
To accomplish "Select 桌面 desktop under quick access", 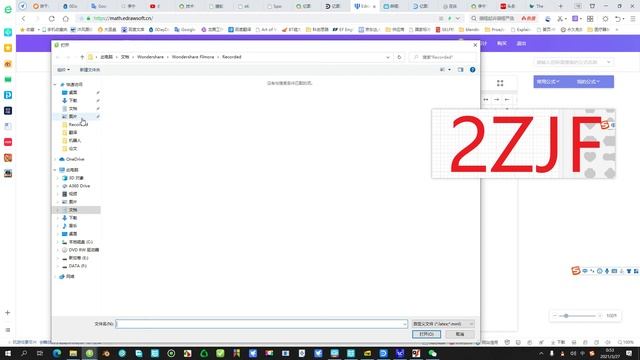I will (x=69, y=93).
